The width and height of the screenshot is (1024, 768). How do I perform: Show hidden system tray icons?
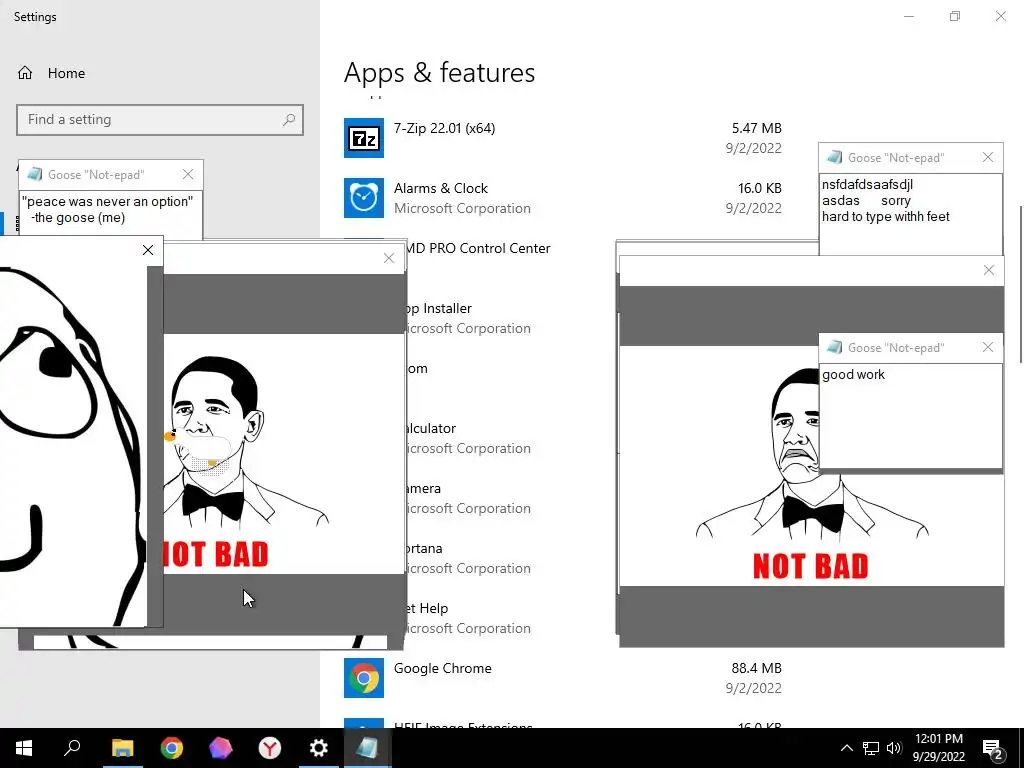(846, 748)
